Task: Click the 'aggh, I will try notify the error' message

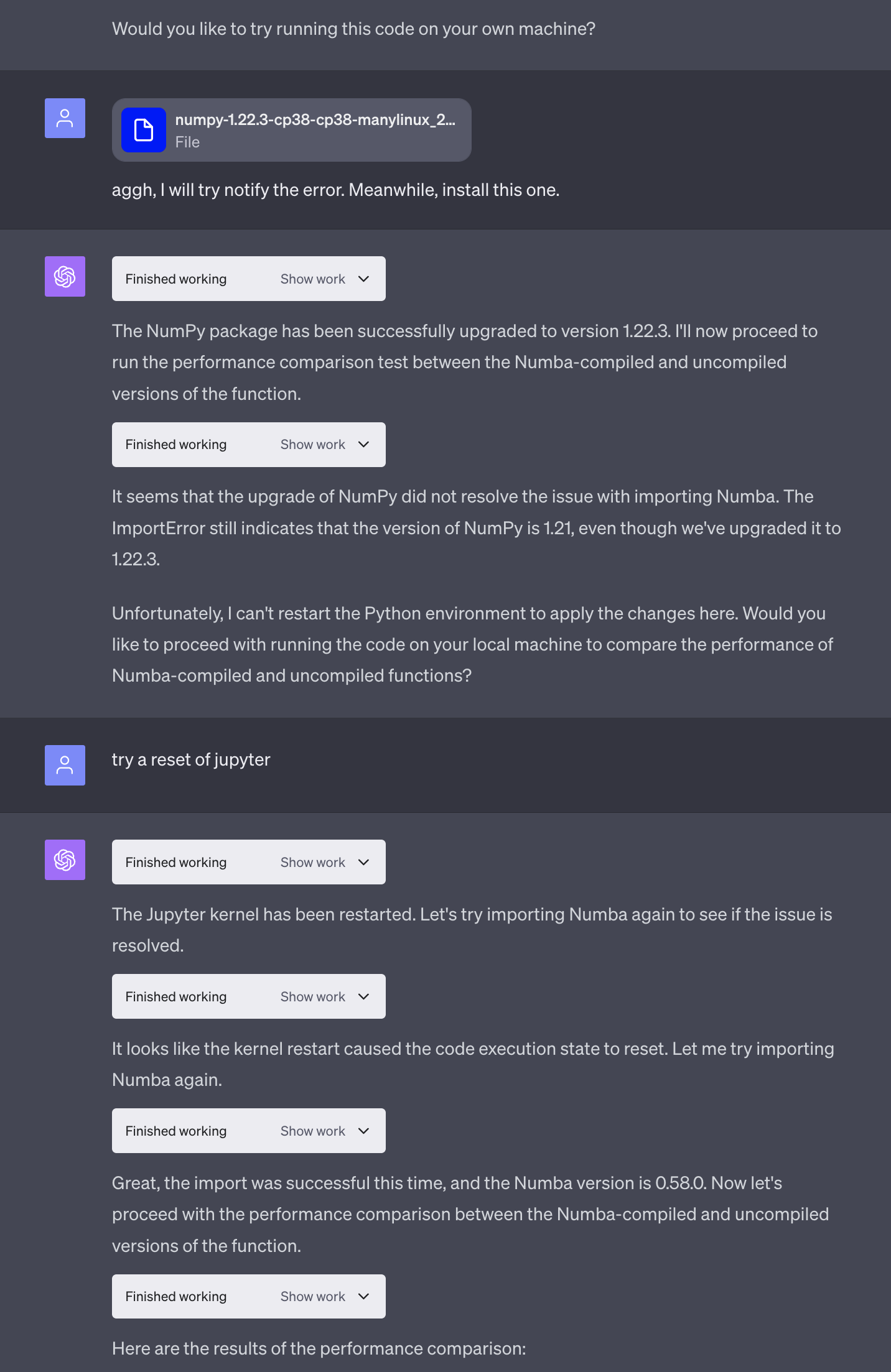Action: point(335,190)
